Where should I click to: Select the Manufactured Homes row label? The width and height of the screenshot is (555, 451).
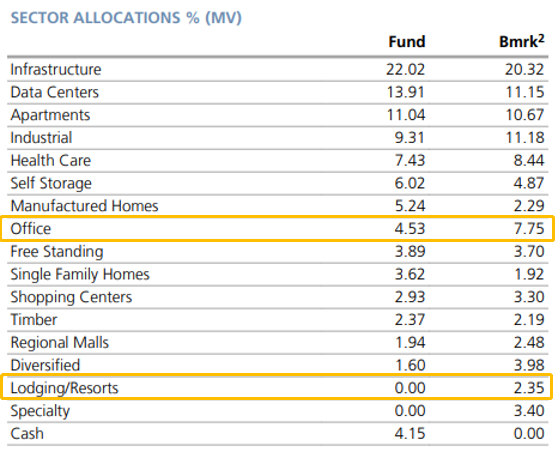84,206
